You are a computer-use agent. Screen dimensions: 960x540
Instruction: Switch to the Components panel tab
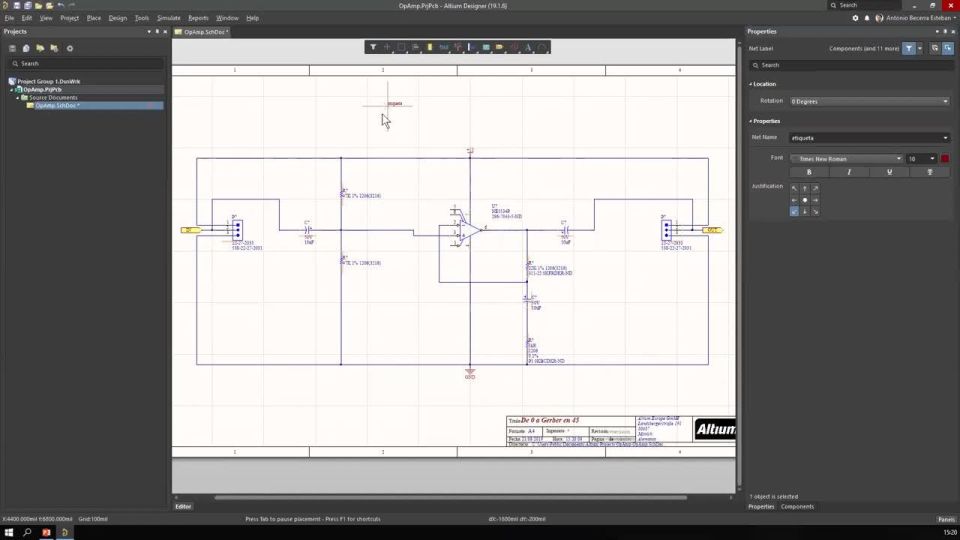pos(797,507)
